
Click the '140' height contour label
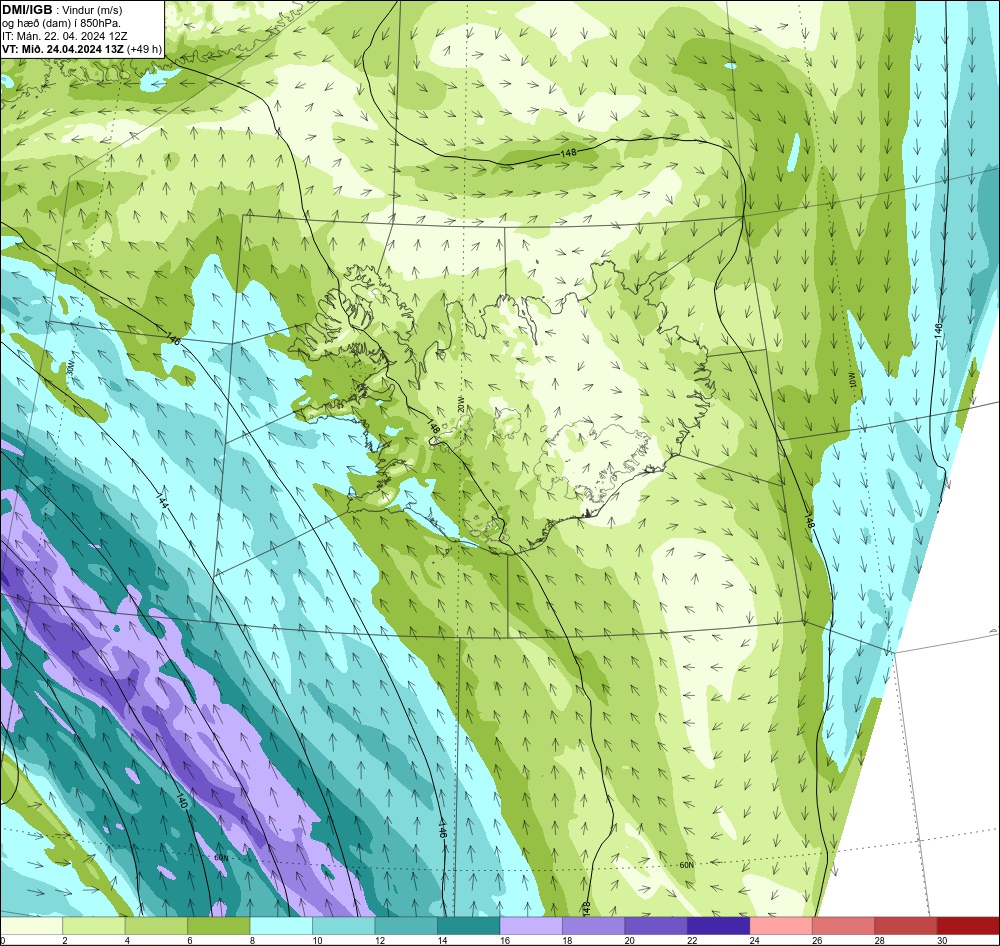click(x=181, y=801)
